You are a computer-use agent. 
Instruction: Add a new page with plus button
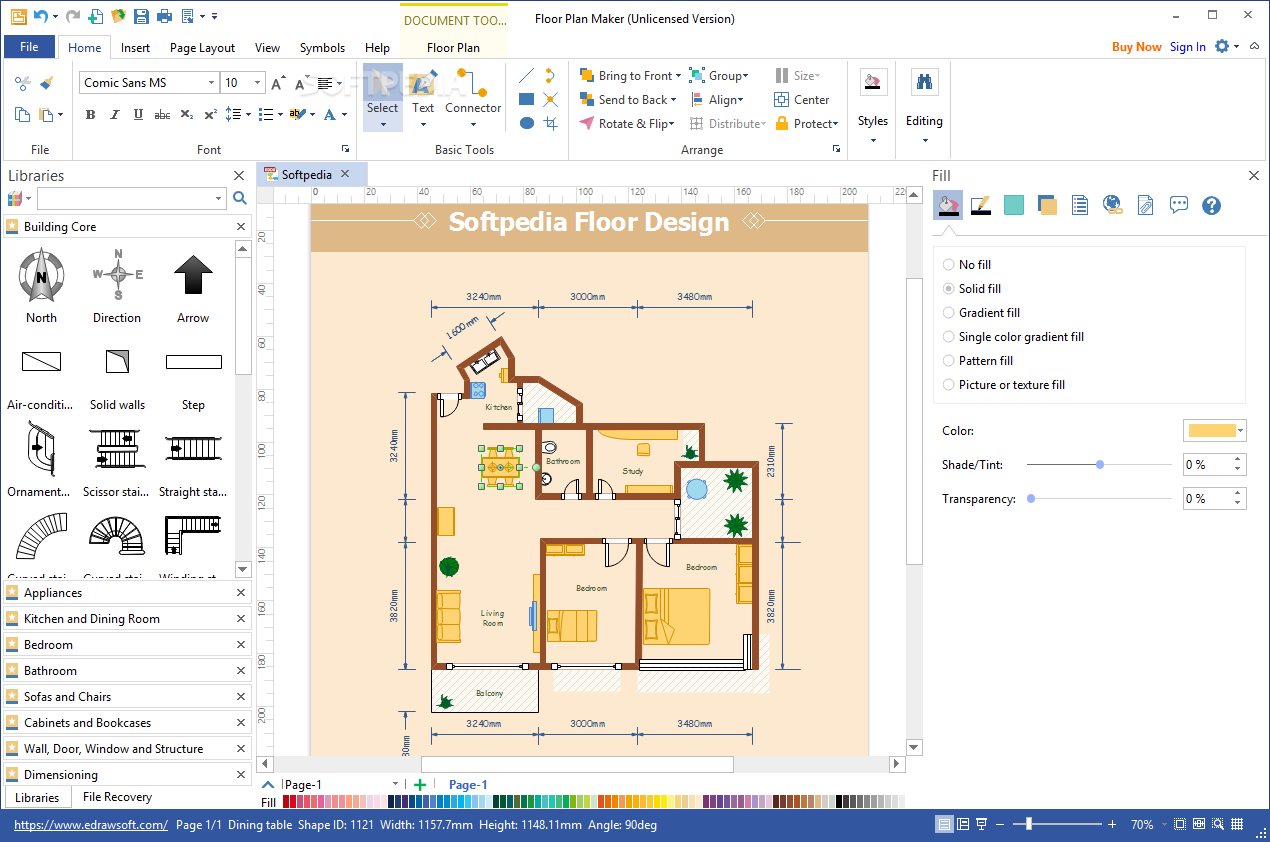[x=420, y=785]
